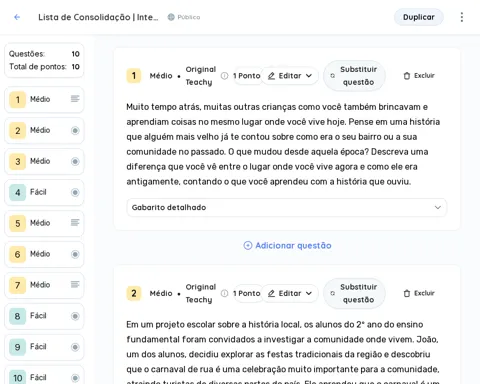Click essay-type lines icon on sidebar question 5

click(75, 223)
